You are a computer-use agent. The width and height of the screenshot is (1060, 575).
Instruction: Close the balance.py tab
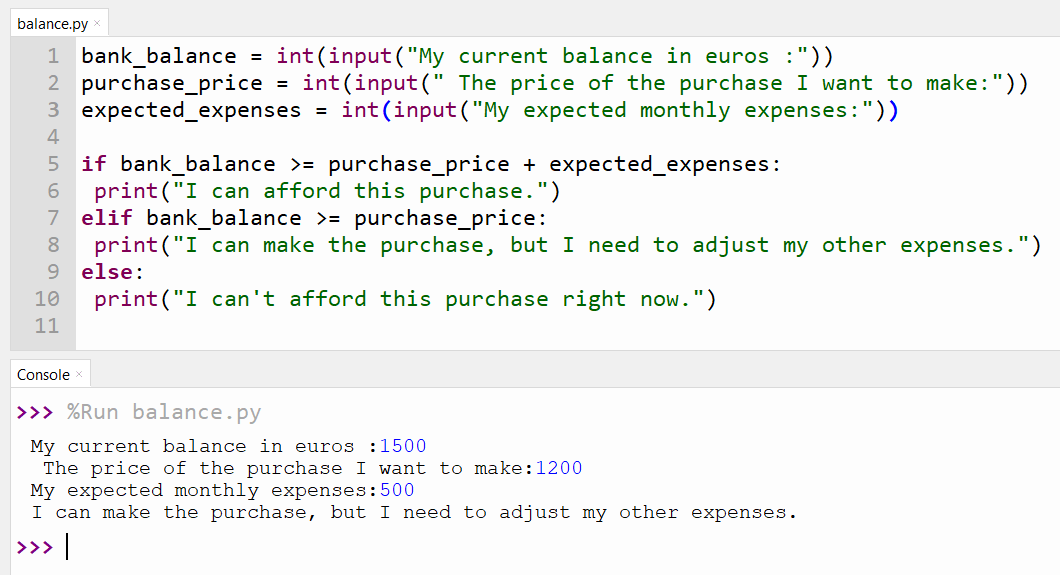tap(97, 23)
